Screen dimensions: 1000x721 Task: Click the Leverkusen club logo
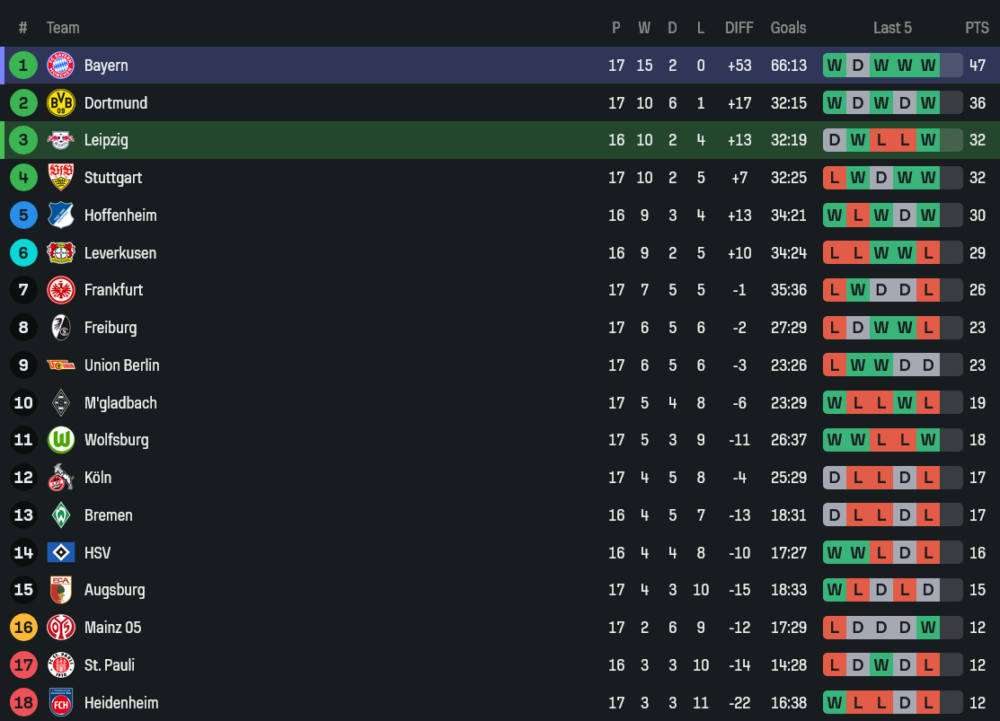click(x=61, y=253)
